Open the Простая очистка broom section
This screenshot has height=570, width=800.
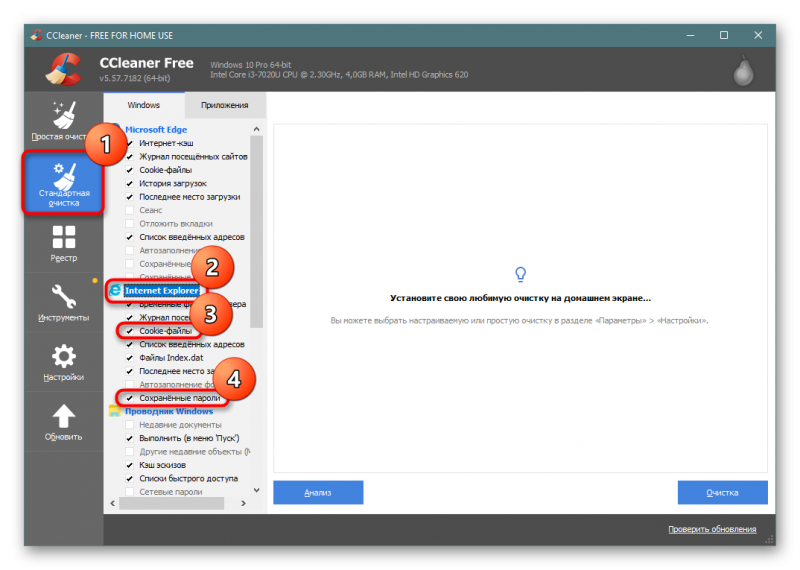pyautogui.click(x=63, y=121)
